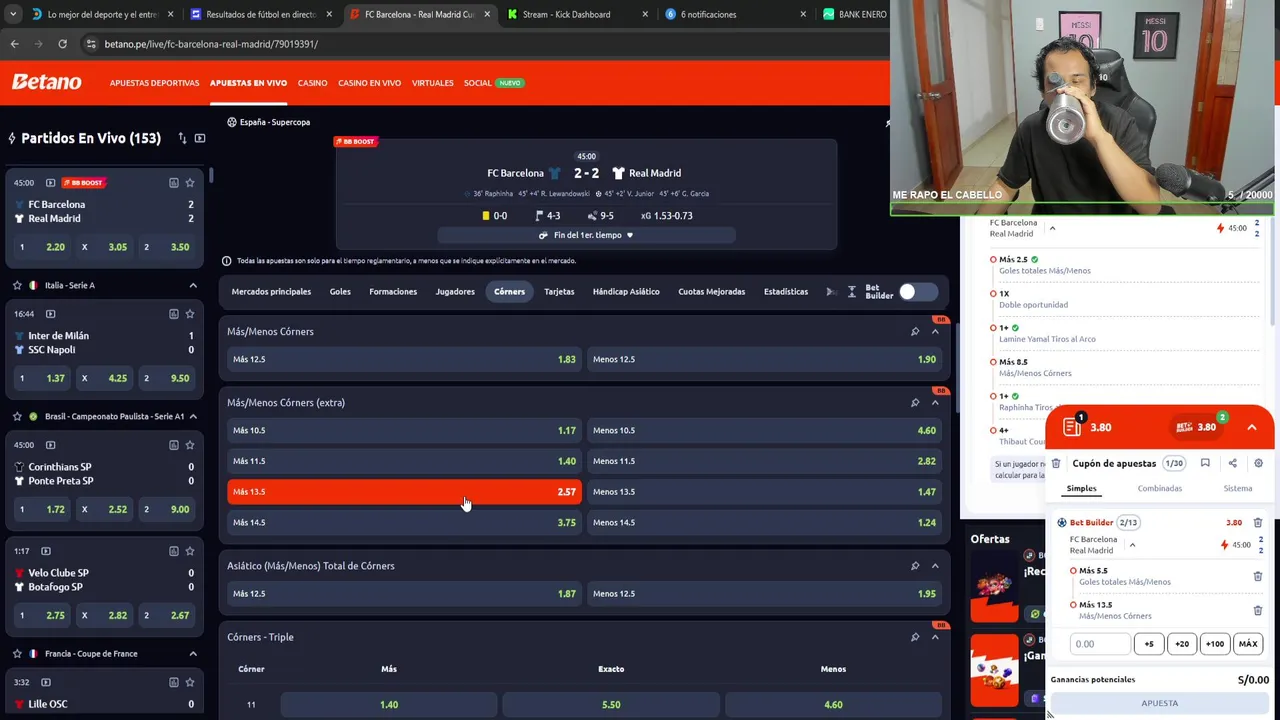1280x720 pixels.
Task: Select Menos 12.5 at 1.90
Action: point(764,359)
